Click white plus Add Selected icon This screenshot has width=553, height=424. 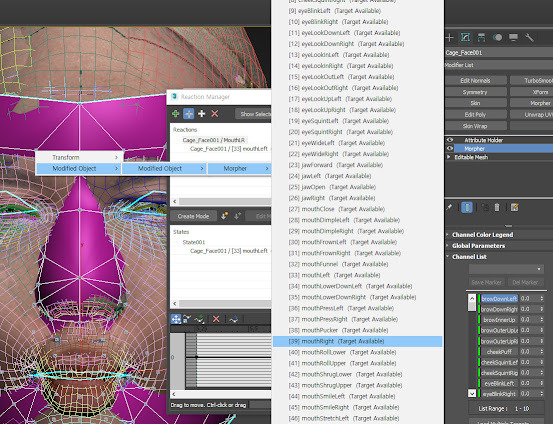pyautogui.click(x=201, y=114)
